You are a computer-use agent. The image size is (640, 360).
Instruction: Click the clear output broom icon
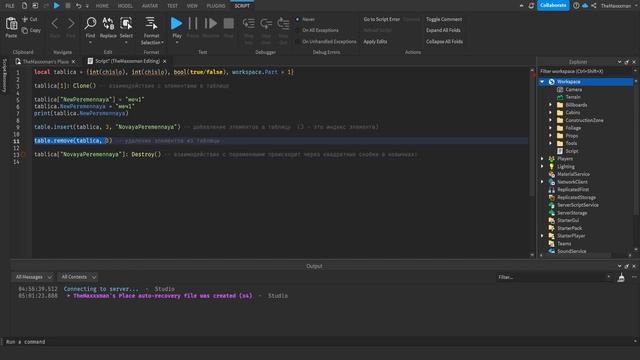621,278
